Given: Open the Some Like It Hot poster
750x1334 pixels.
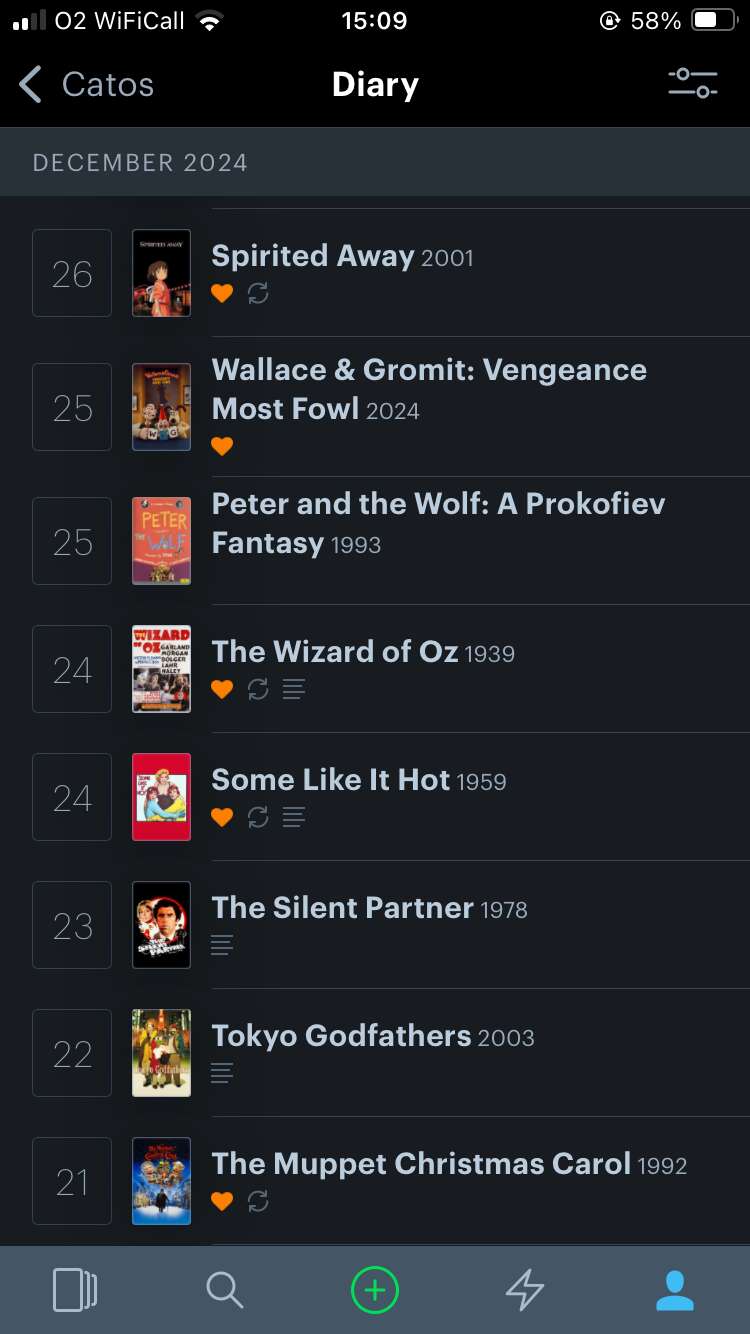Looking at the screenshot, I should pos(161,797).
